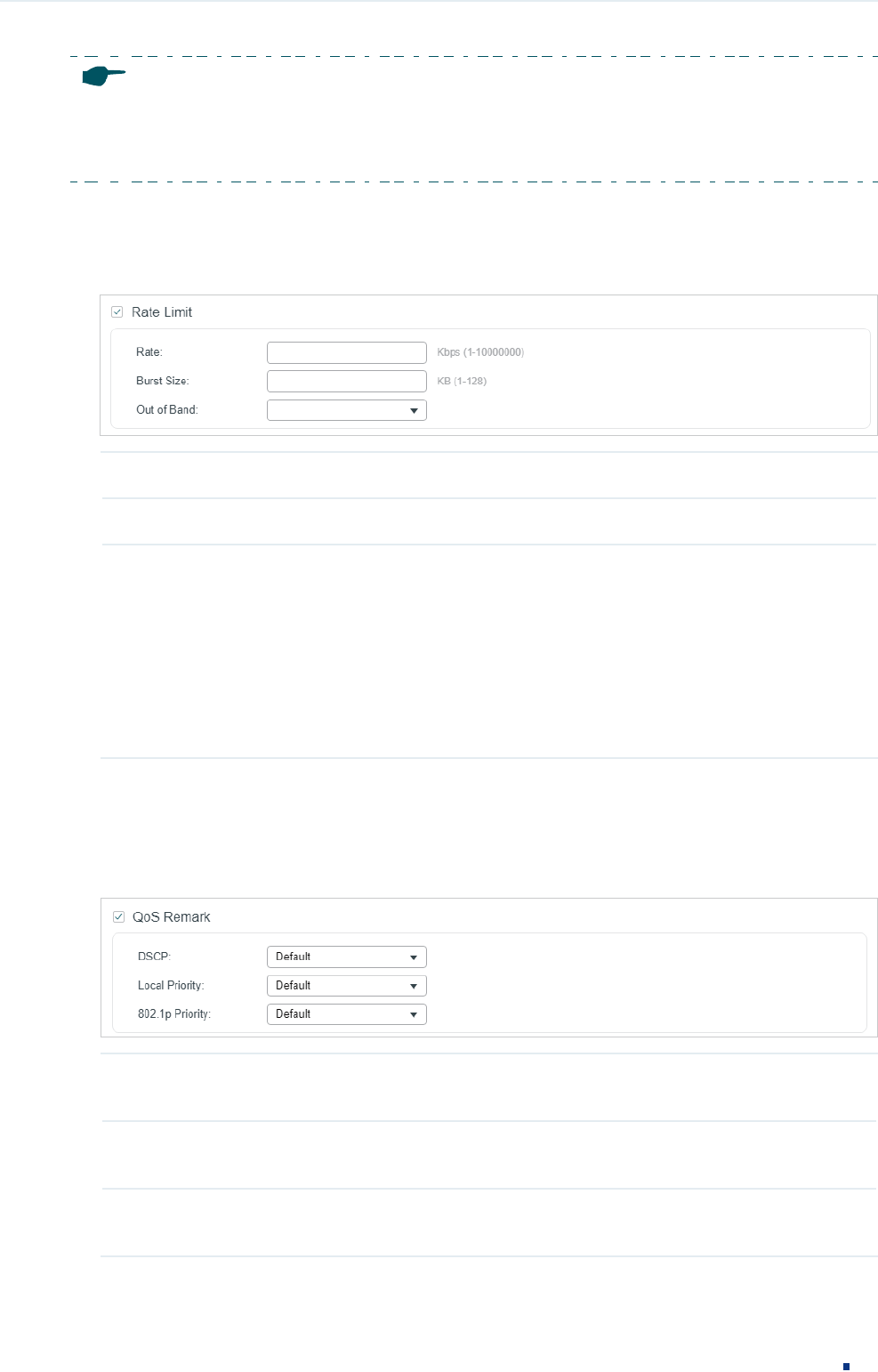Click the Local Priority label

click(x=171, y=986)
